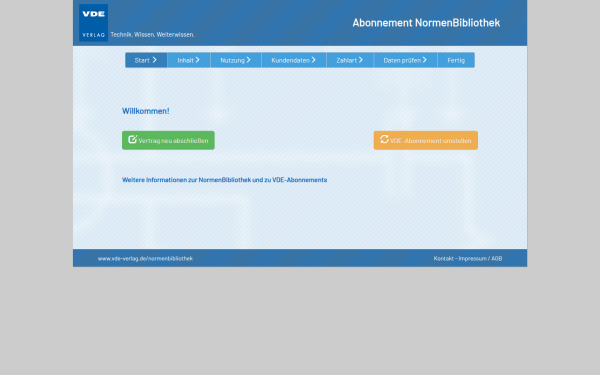Image resolution: width=600 pixels, height=375 pixels.
Task: Click the Abonnement NormenBibliothek heading
Action: pos(426,23)
